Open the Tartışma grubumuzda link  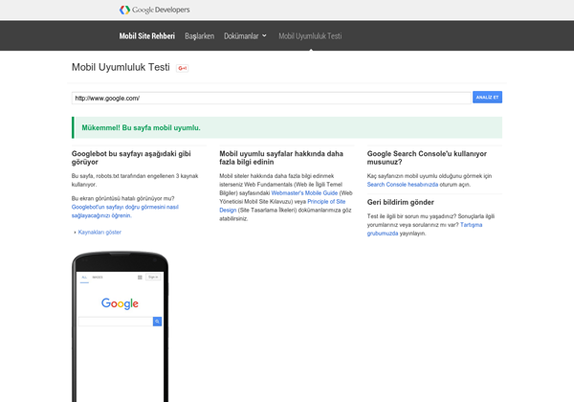[425, 229]
